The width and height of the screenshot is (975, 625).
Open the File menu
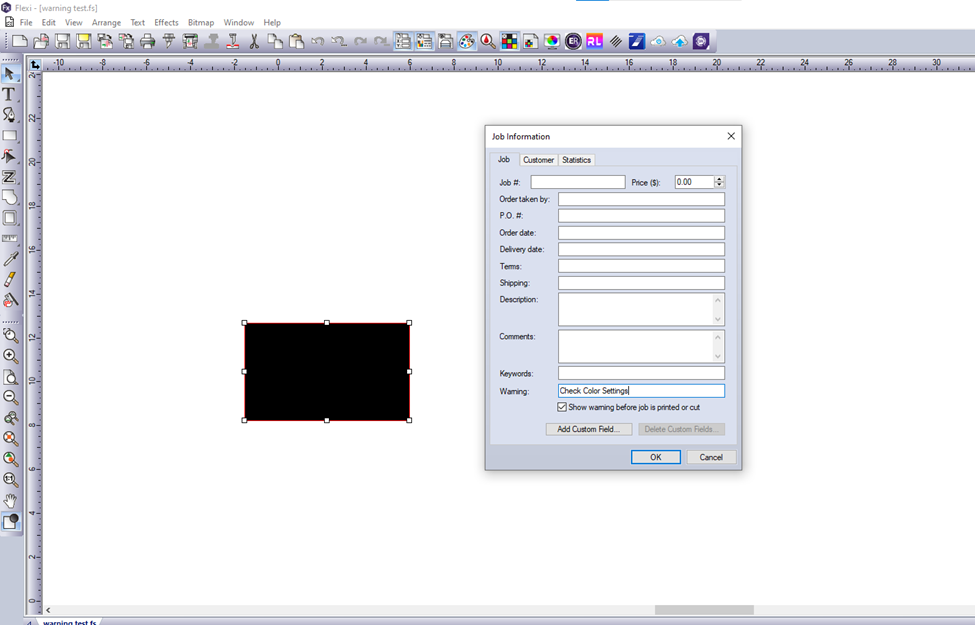26,22
